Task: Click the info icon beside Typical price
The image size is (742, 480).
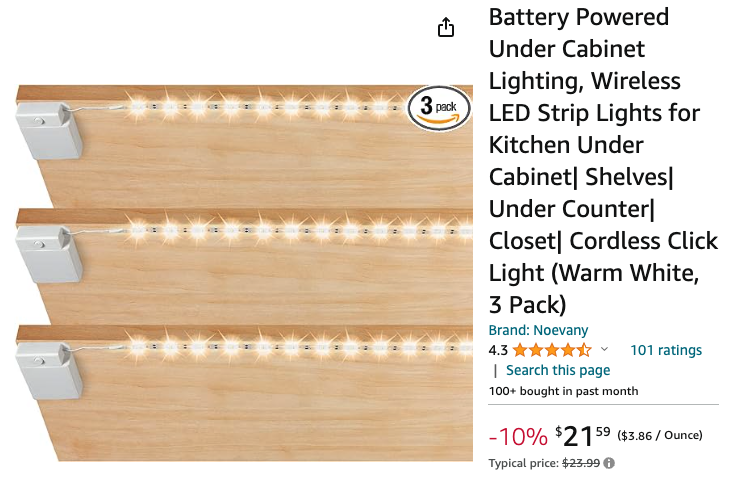Action: pyautogui.click(x=609, y=463)
